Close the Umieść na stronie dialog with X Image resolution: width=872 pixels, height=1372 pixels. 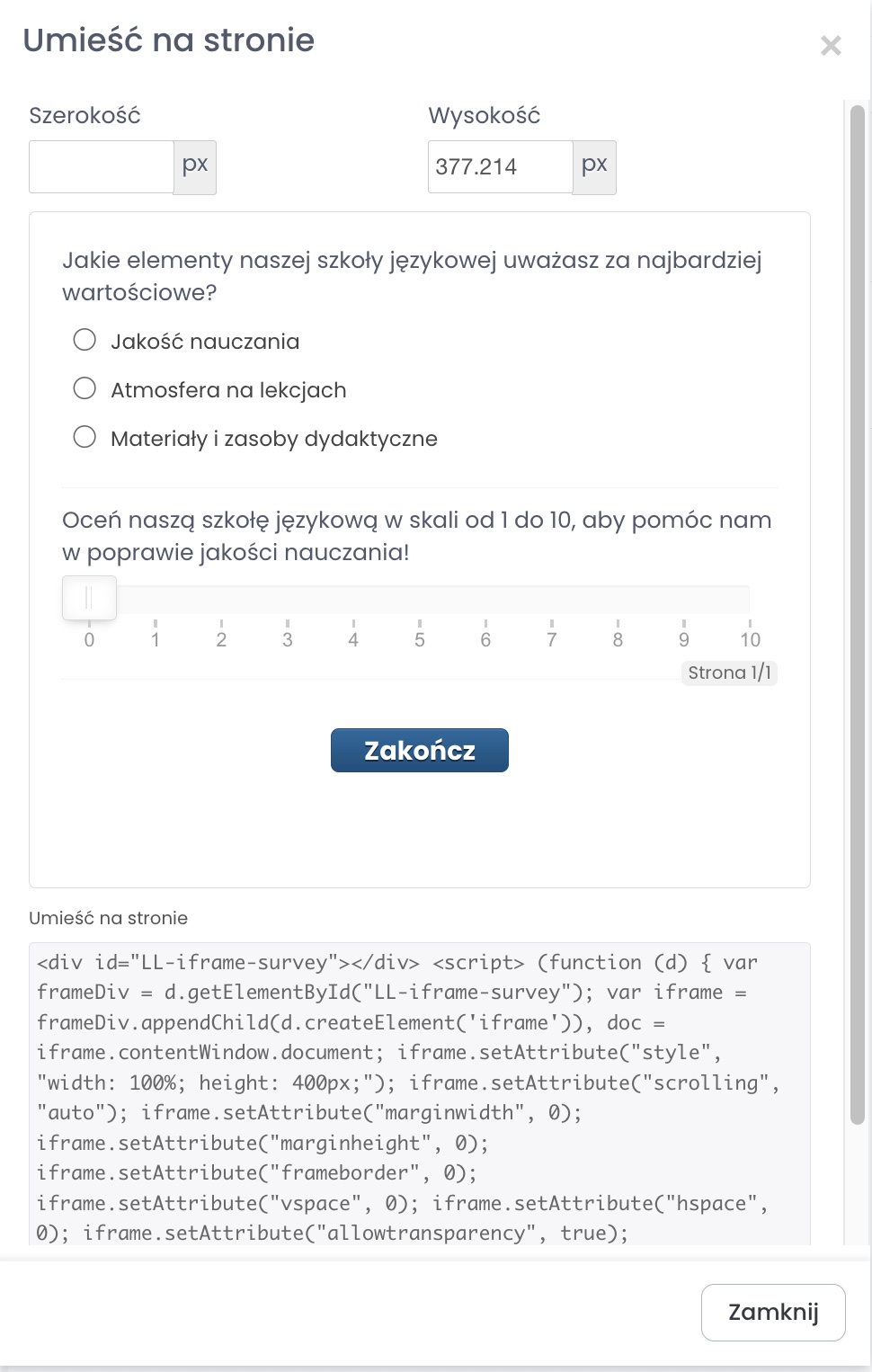click(x=831, y=45)
